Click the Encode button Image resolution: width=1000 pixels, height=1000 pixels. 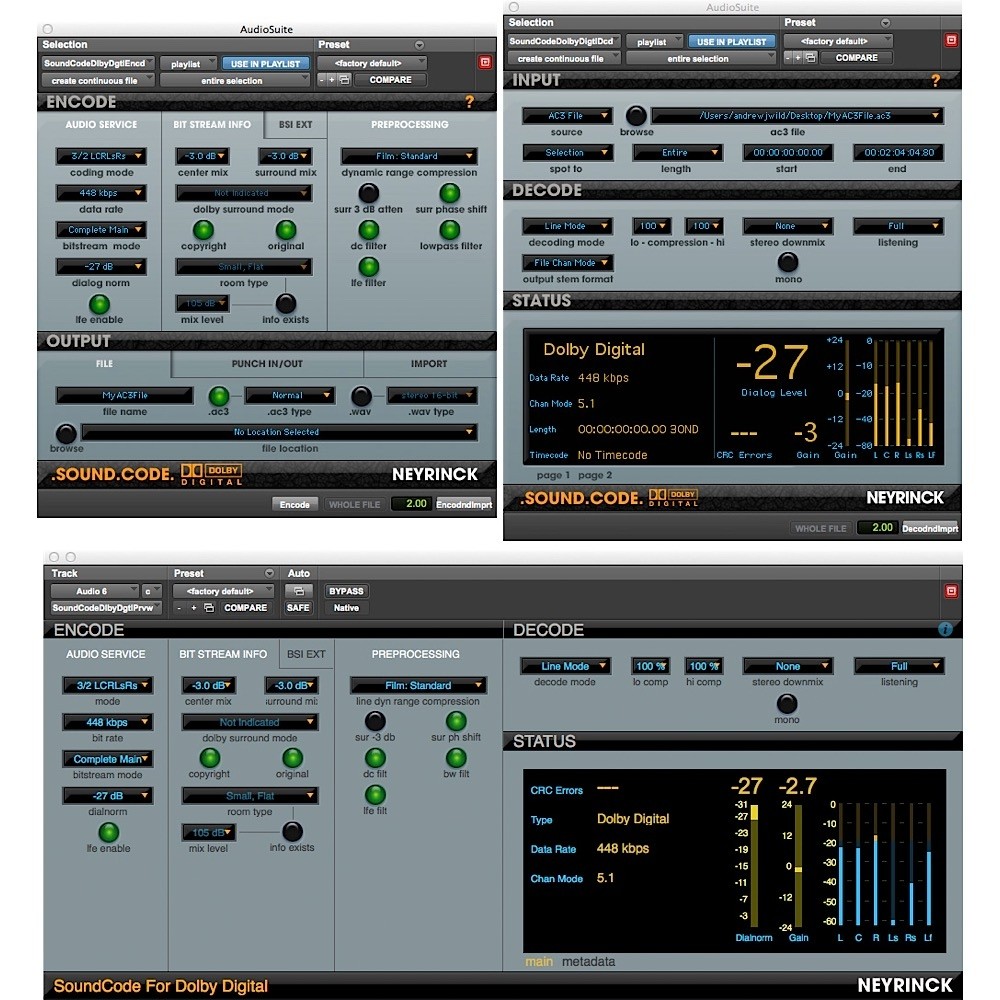tap(295, 504)
